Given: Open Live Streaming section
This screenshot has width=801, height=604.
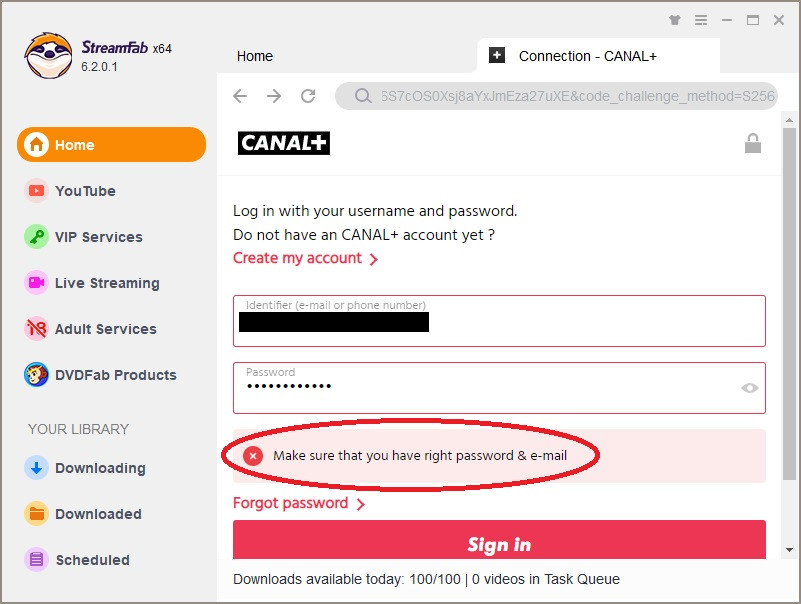Looking at the screenshot, I should (x=106, y=283).
